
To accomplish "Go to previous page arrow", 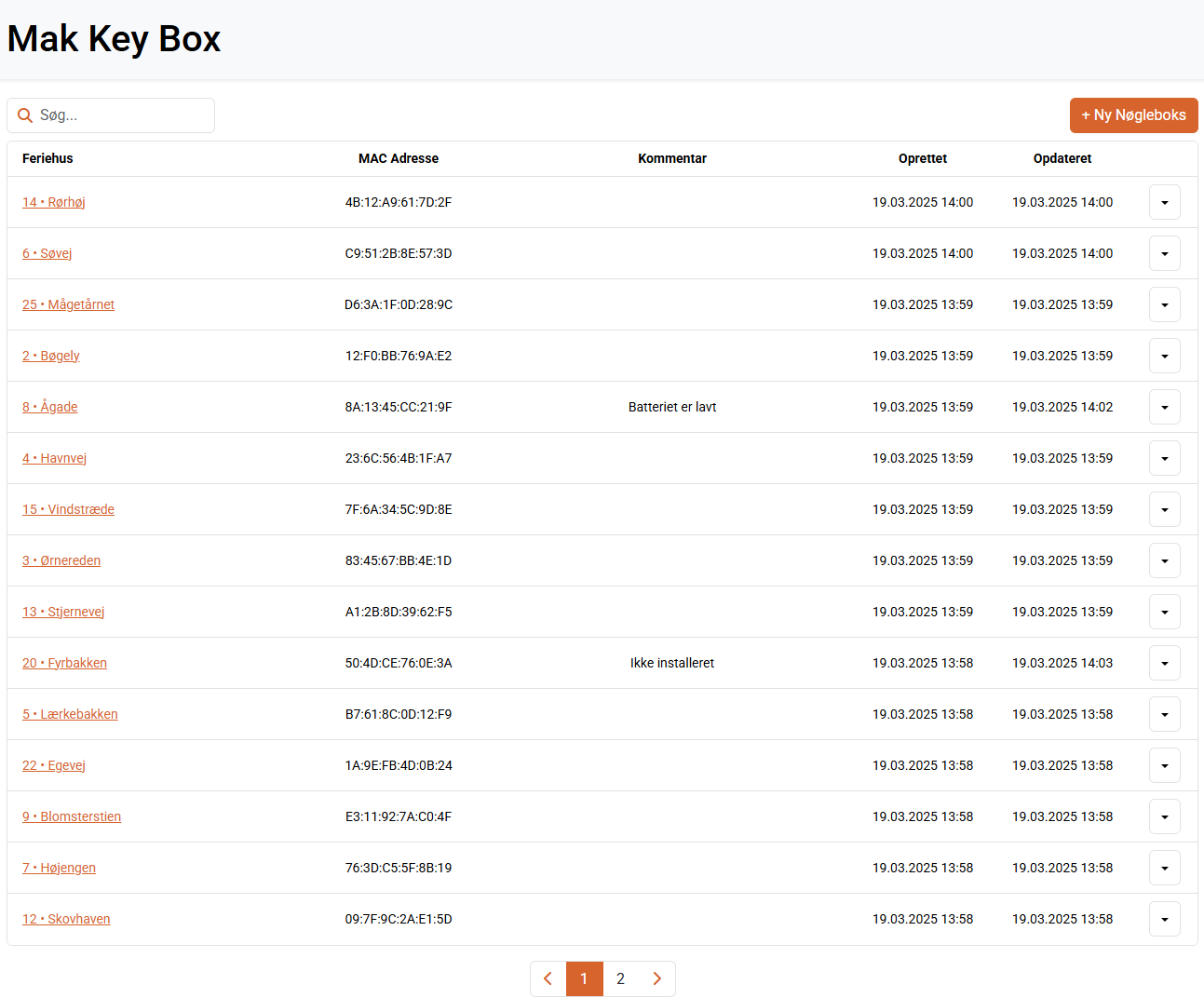I will pyautogui.click(x=548, y=978).
